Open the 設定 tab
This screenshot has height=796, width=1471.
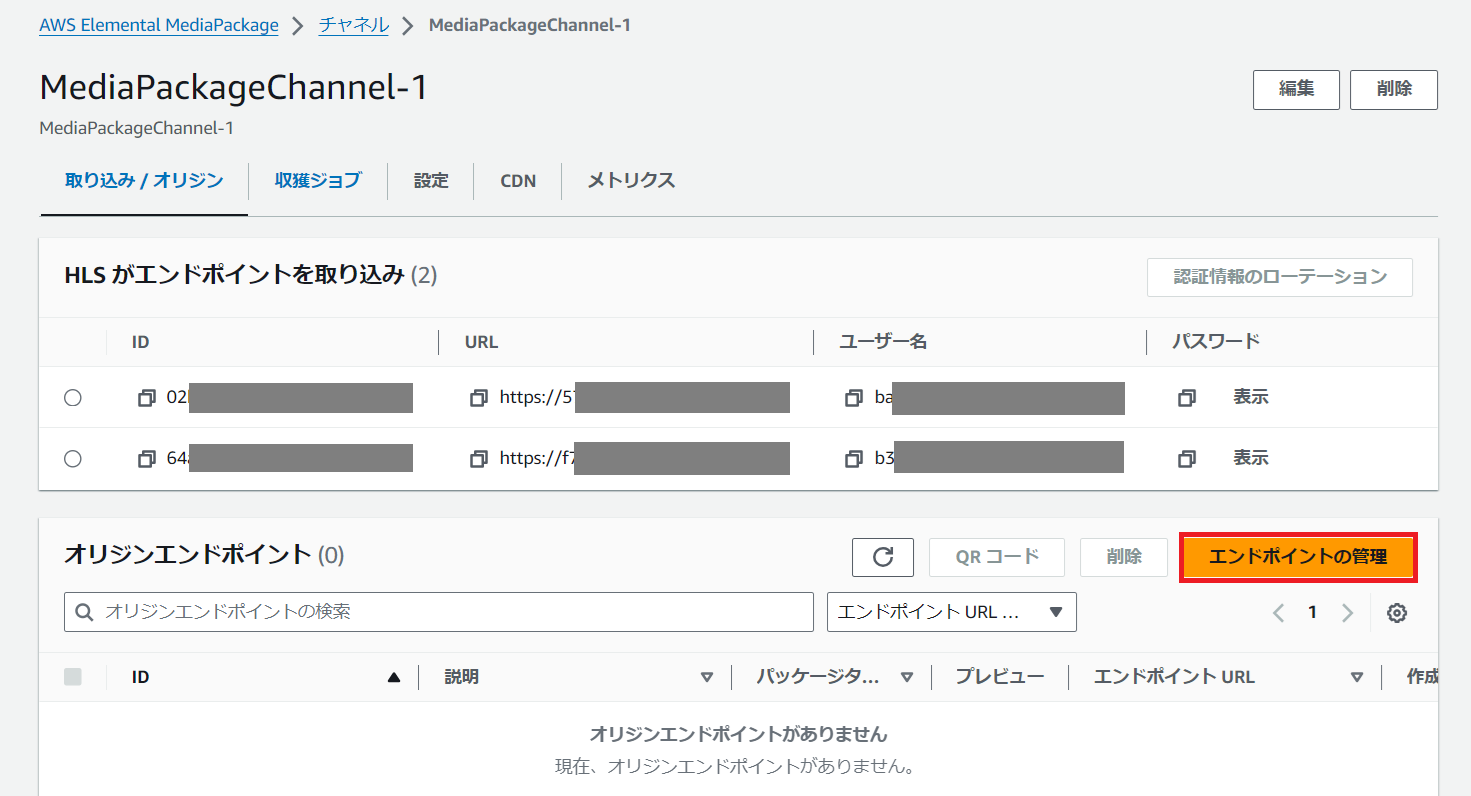(431, 181)
